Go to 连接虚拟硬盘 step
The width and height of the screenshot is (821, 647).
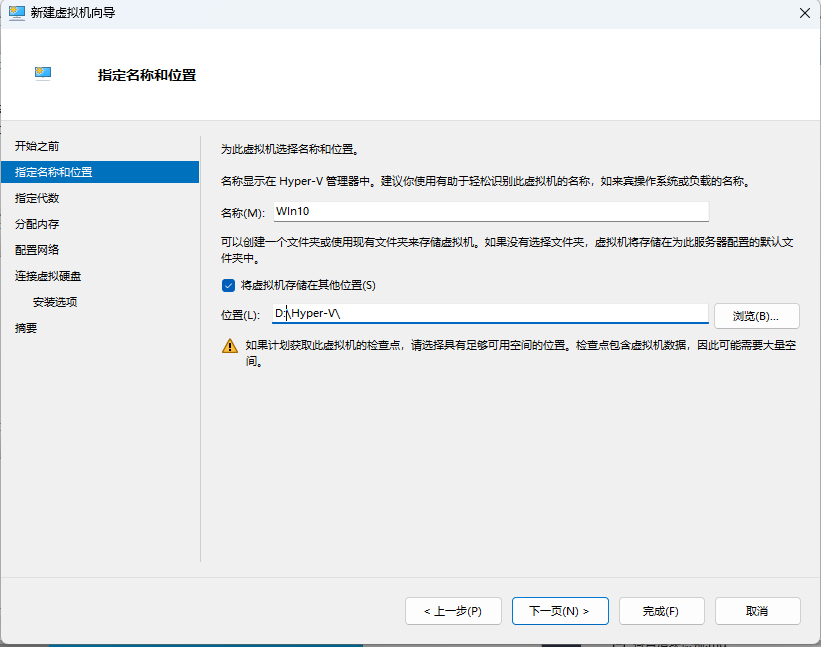point(48,276)
